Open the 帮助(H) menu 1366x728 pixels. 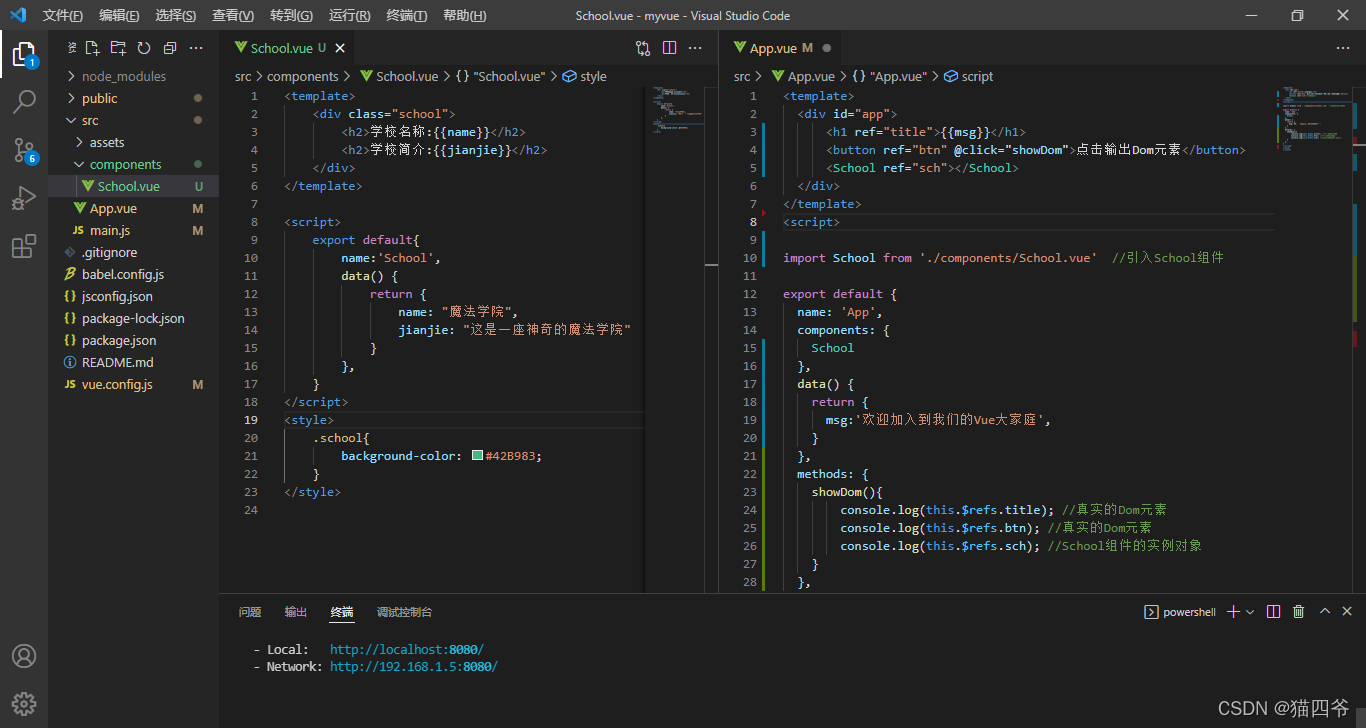[465, 15]
